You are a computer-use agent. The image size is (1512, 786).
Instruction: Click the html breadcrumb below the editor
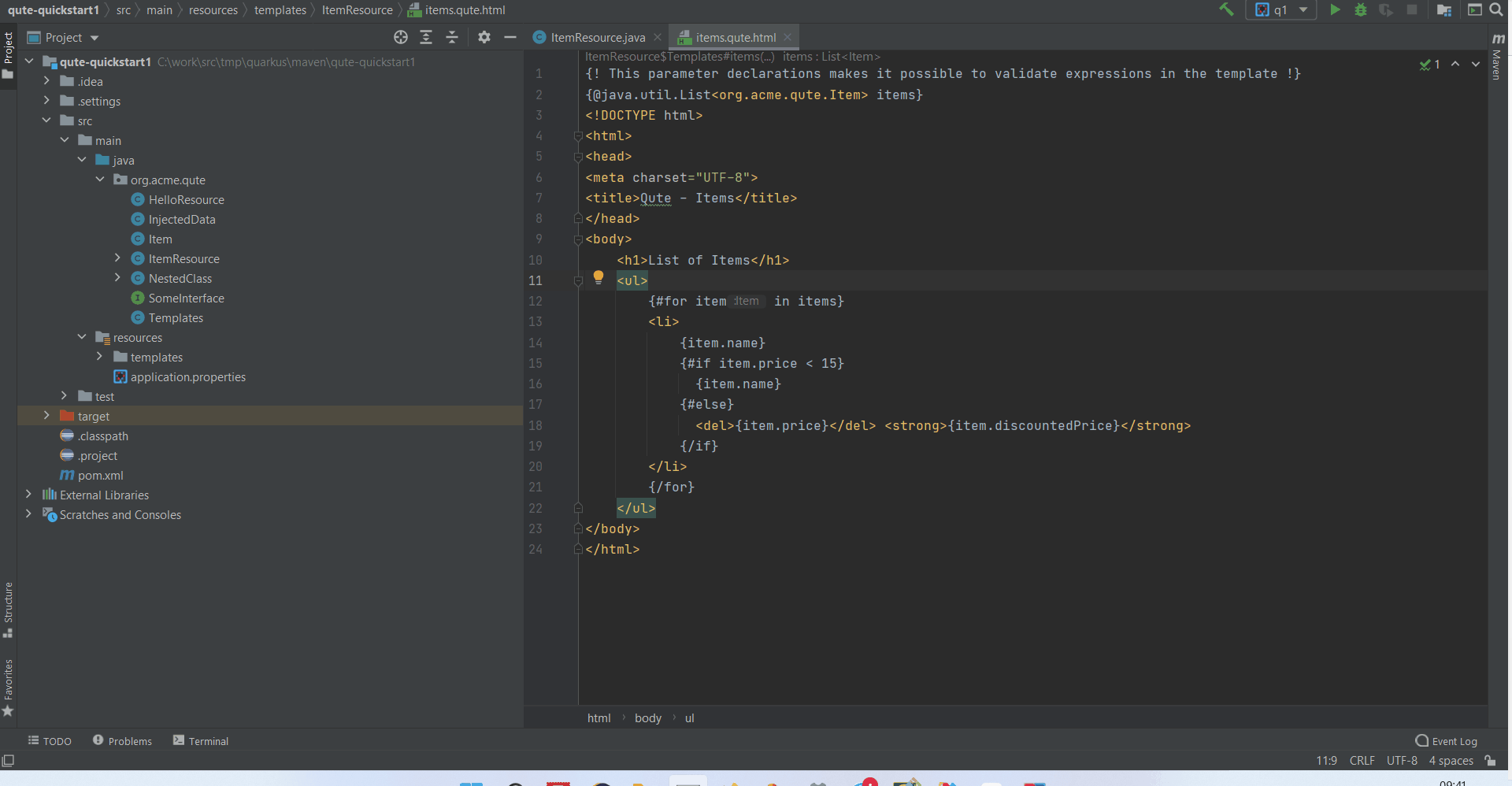(598, 717)
